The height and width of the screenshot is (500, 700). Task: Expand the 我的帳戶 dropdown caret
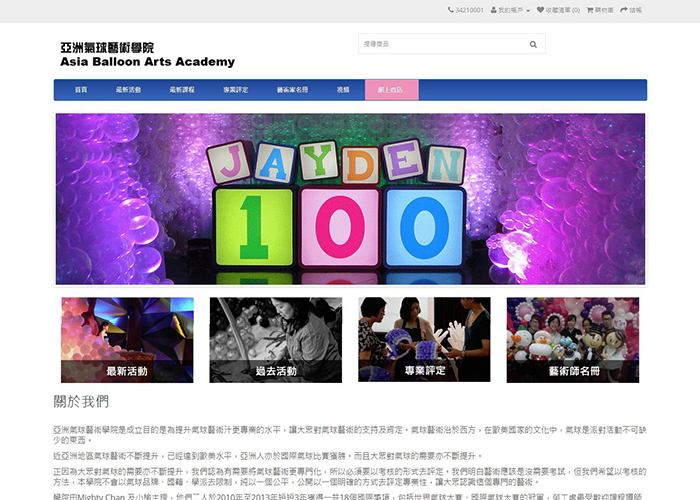527,9
